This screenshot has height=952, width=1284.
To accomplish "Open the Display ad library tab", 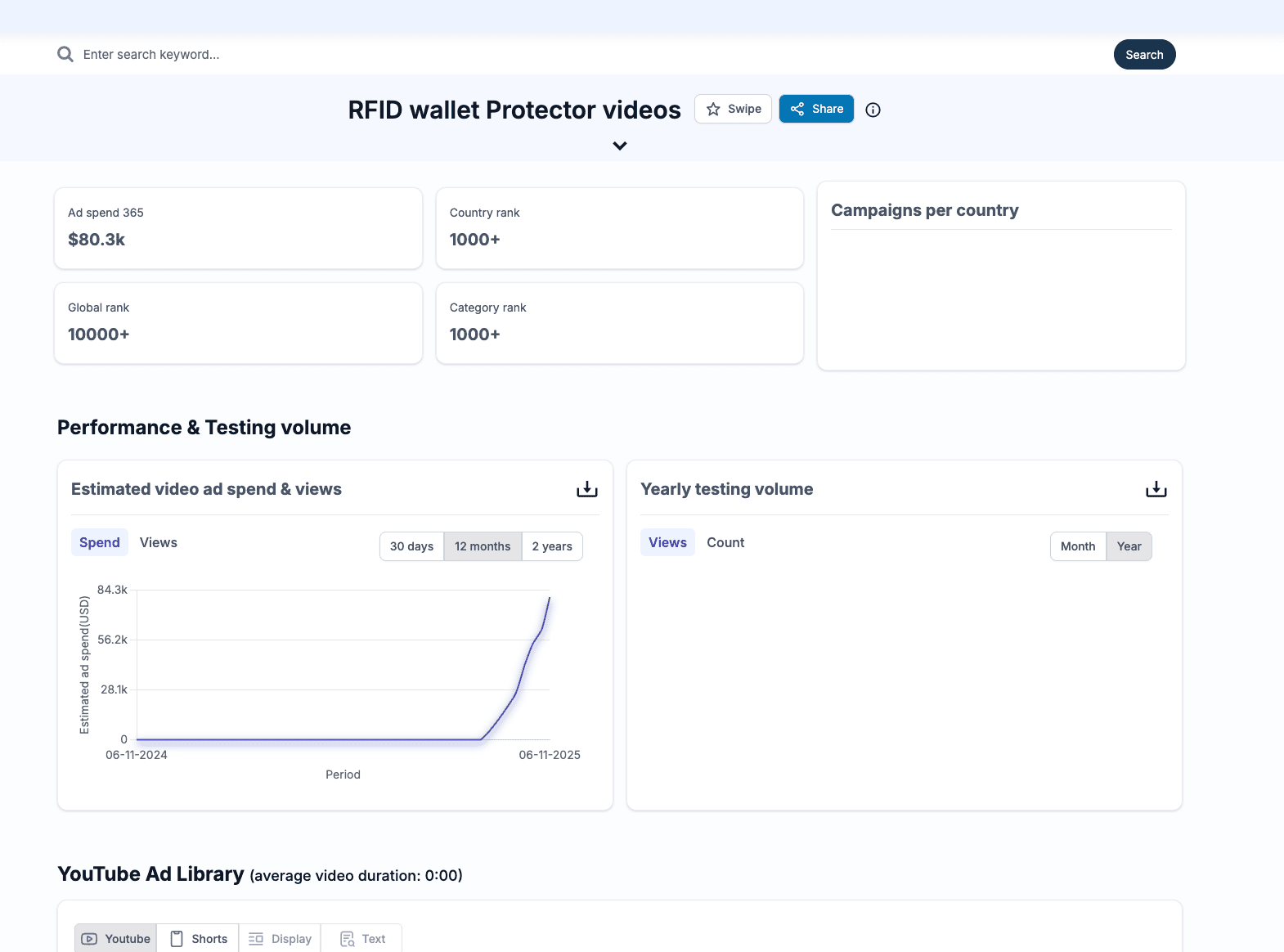I will pyautogui.click(x=281, y=939).
